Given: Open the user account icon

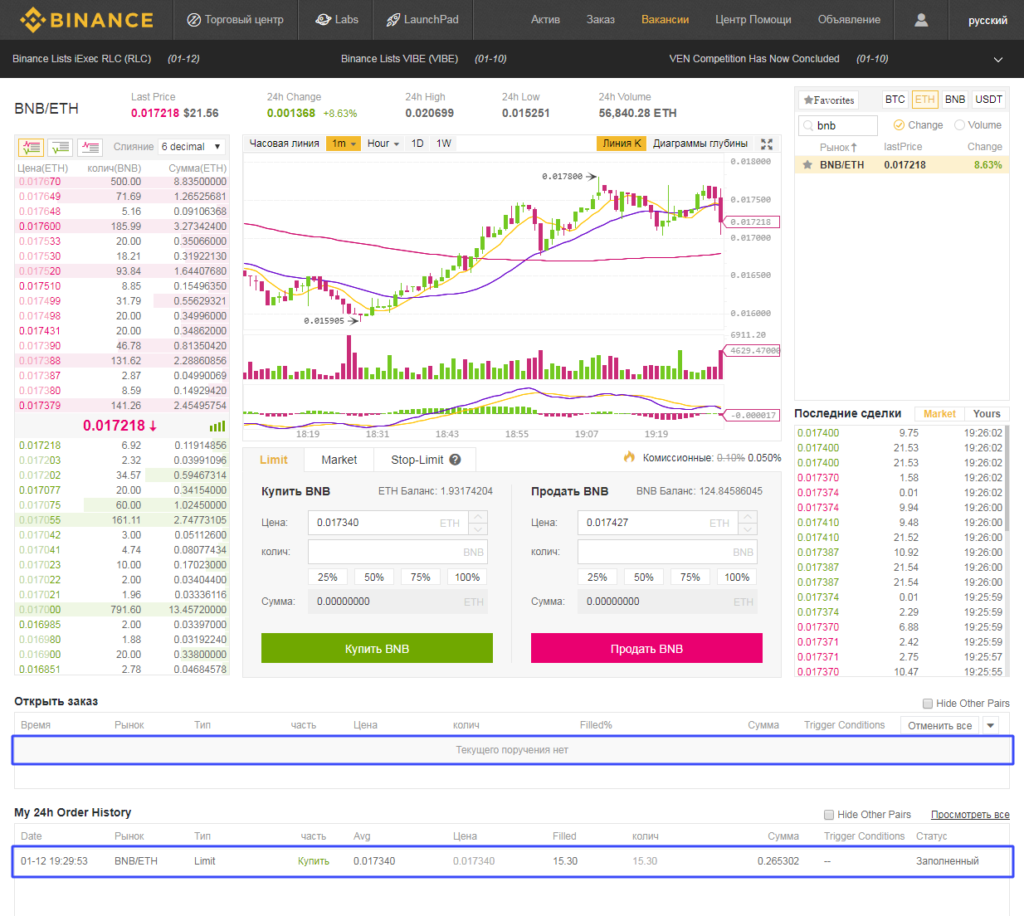Looking at the screenshot, I should click(x=921, y=20).
